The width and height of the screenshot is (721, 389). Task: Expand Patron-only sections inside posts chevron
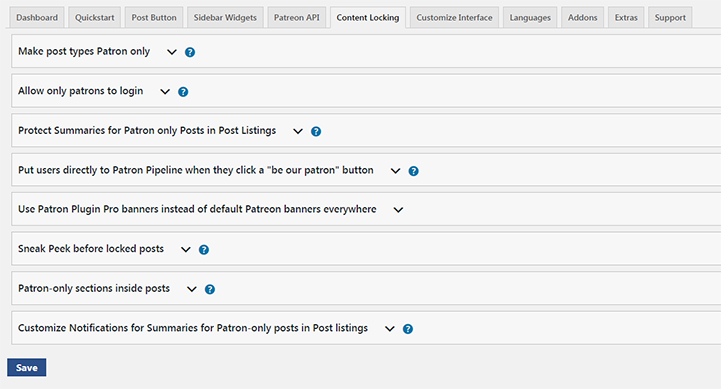click(191, 289)
